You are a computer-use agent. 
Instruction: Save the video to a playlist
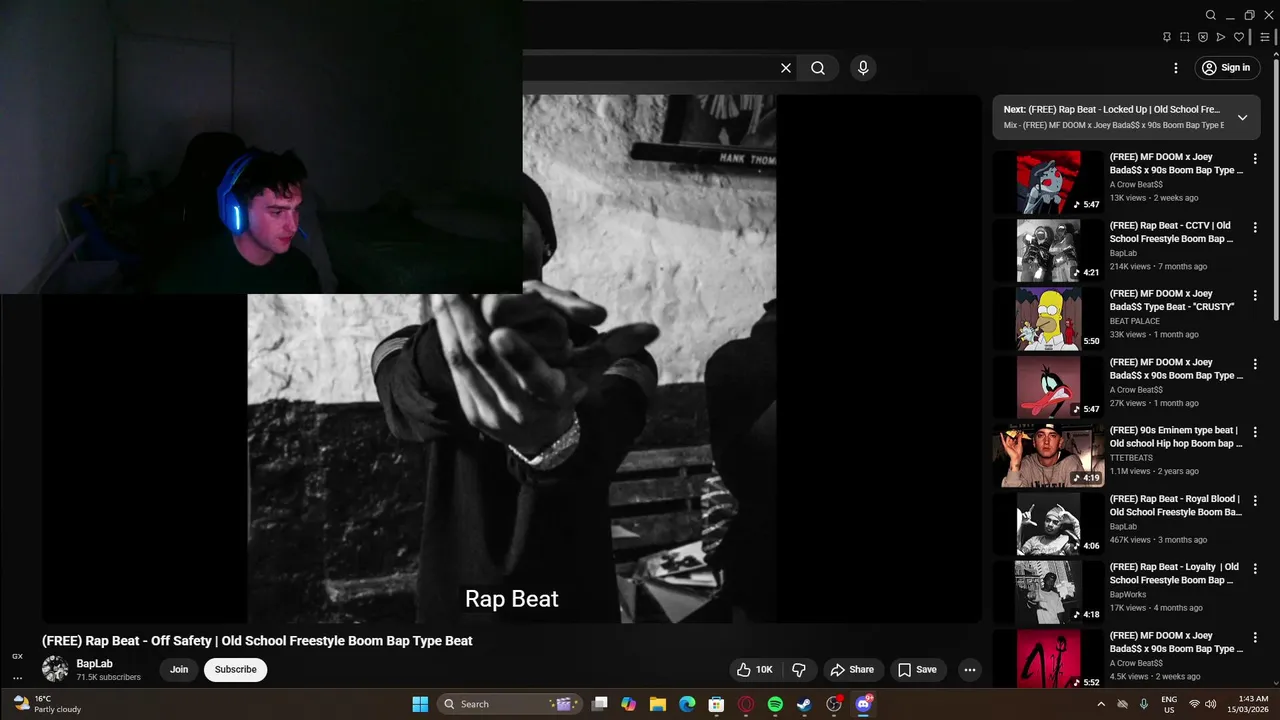pyautogui.click(x=917, y=670)
